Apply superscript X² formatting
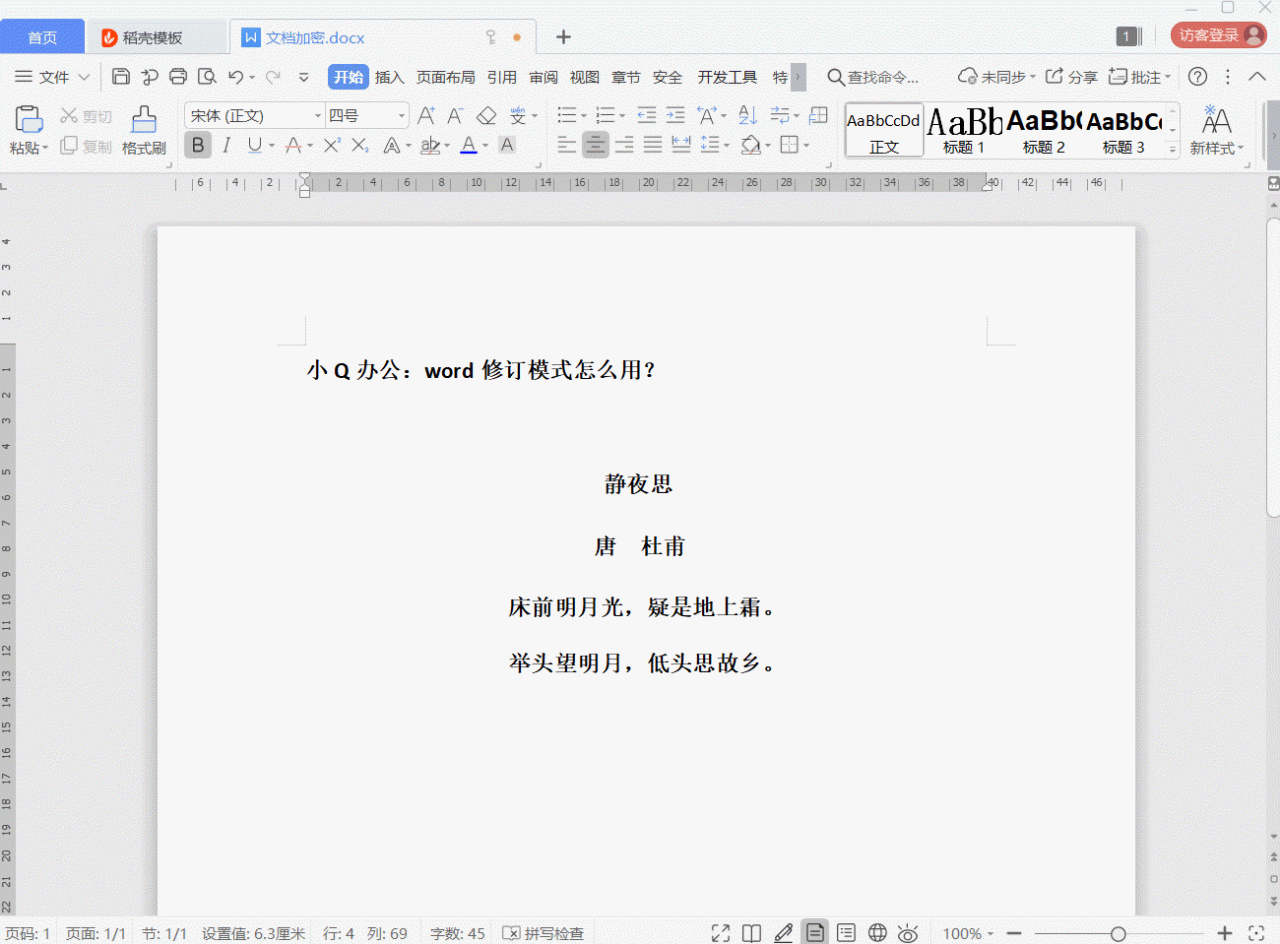1280x944 pixels. (x=332, y=146)
